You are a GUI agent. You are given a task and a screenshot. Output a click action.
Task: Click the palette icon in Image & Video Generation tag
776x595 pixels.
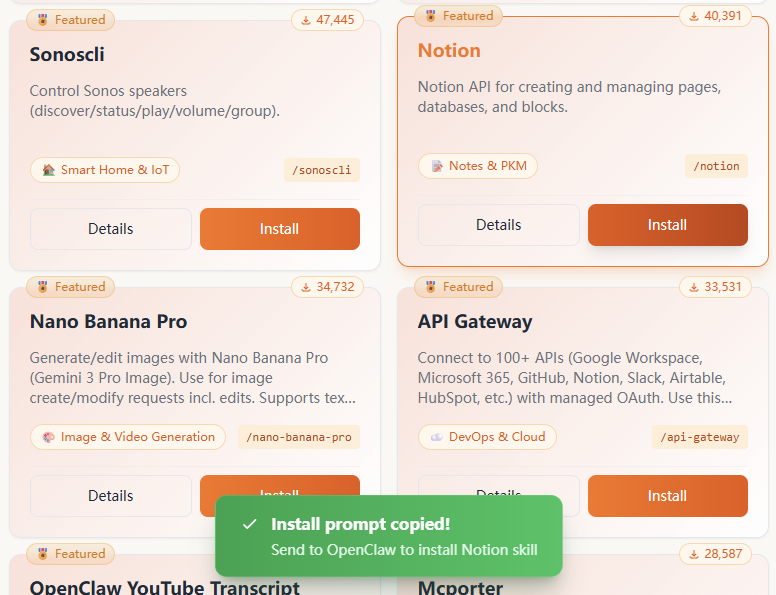tap(48, 437)
